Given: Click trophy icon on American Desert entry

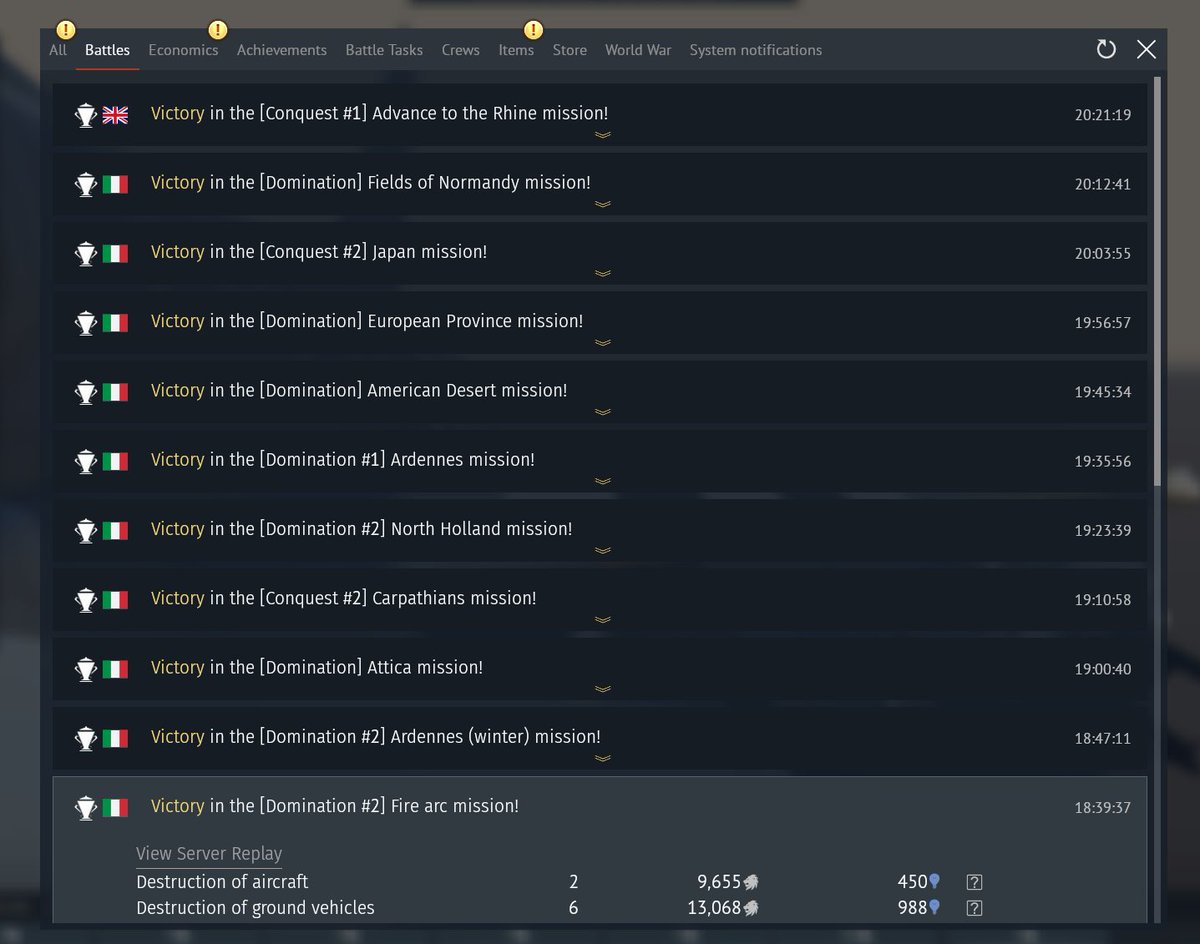Looking at the screenshot, I should [86, 392].
